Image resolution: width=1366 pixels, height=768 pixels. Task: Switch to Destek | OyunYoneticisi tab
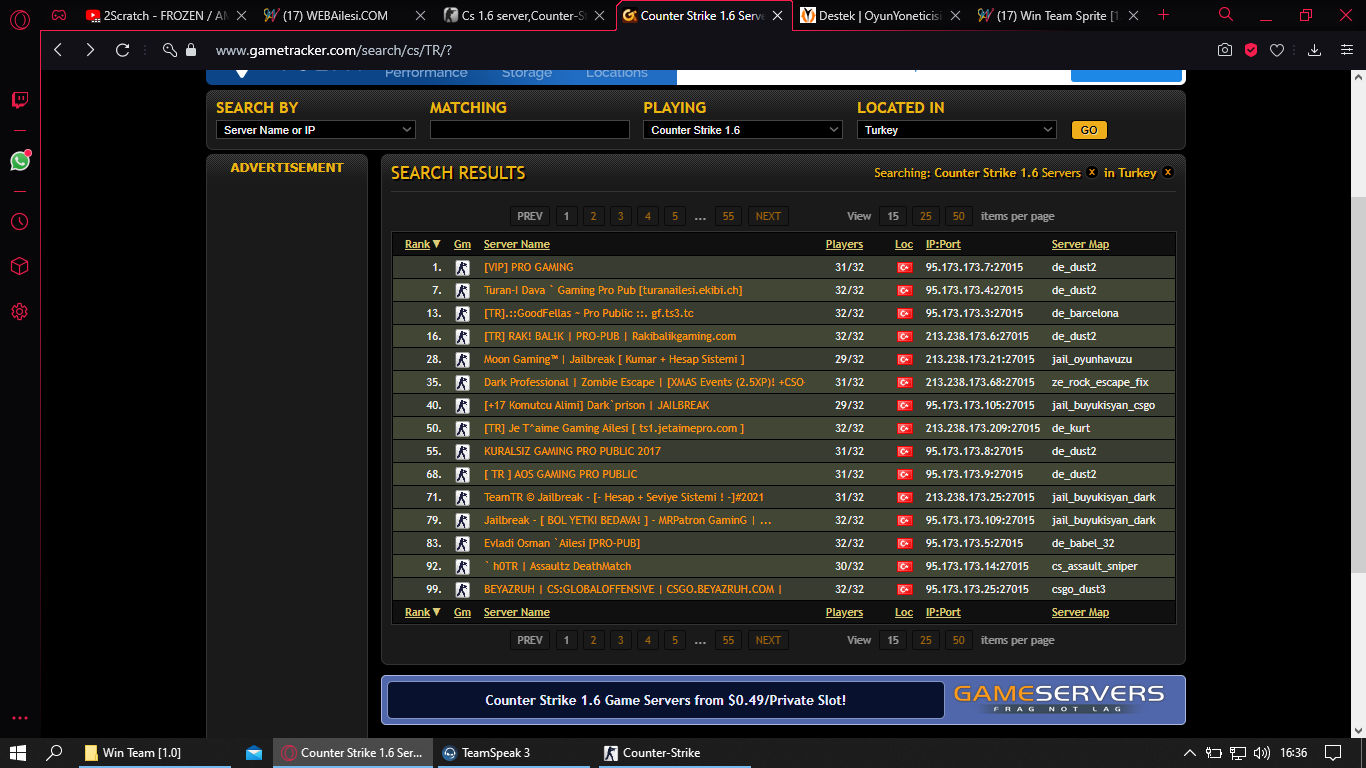[880, 15]
